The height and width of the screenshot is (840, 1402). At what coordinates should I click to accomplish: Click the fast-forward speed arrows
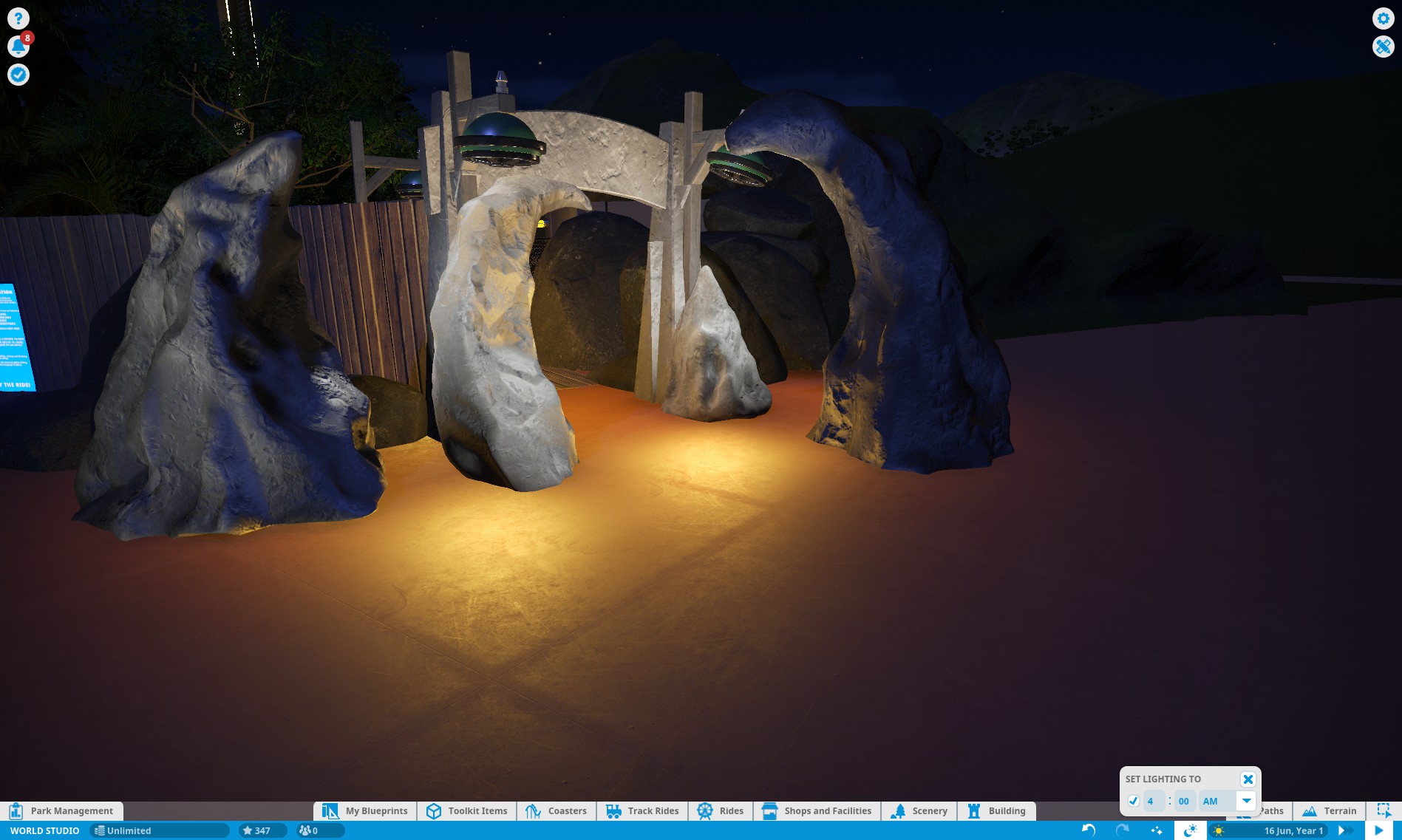pos(1346,831)
